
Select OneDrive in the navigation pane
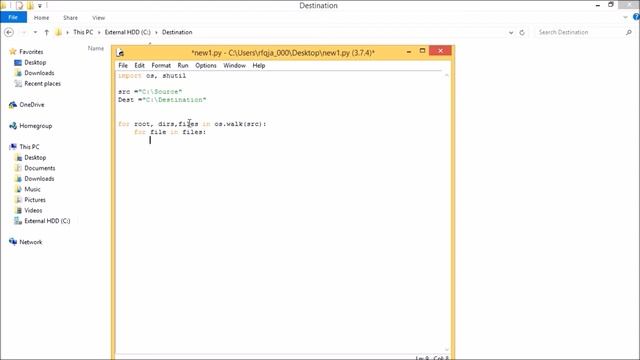(32, 105)
